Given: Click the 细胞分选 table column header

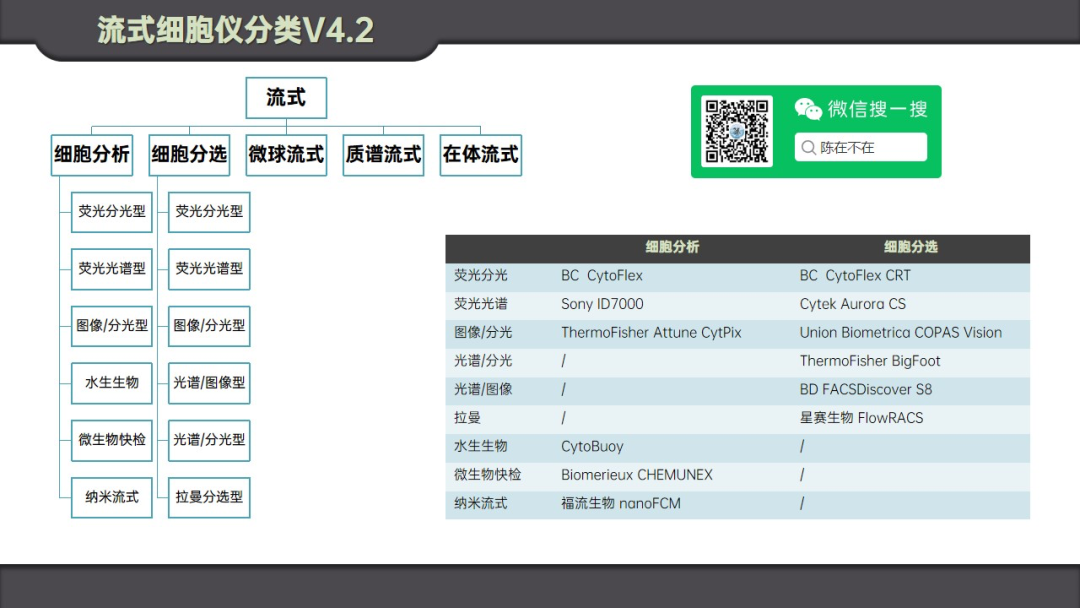Looking at the screenshot, I should 910,247.
